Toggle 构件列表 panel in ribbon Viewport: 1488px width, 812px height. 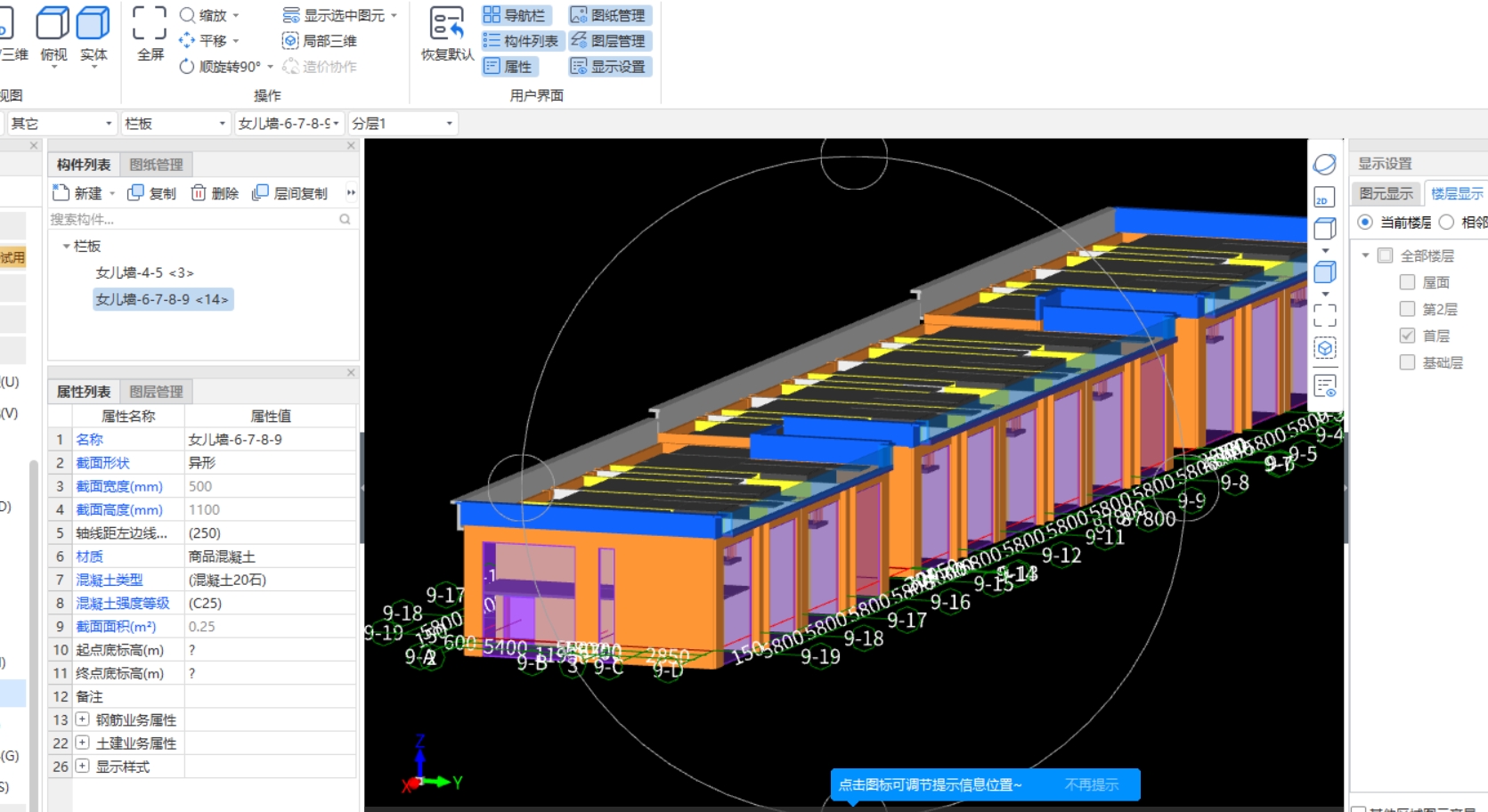[x=521, y=41]
